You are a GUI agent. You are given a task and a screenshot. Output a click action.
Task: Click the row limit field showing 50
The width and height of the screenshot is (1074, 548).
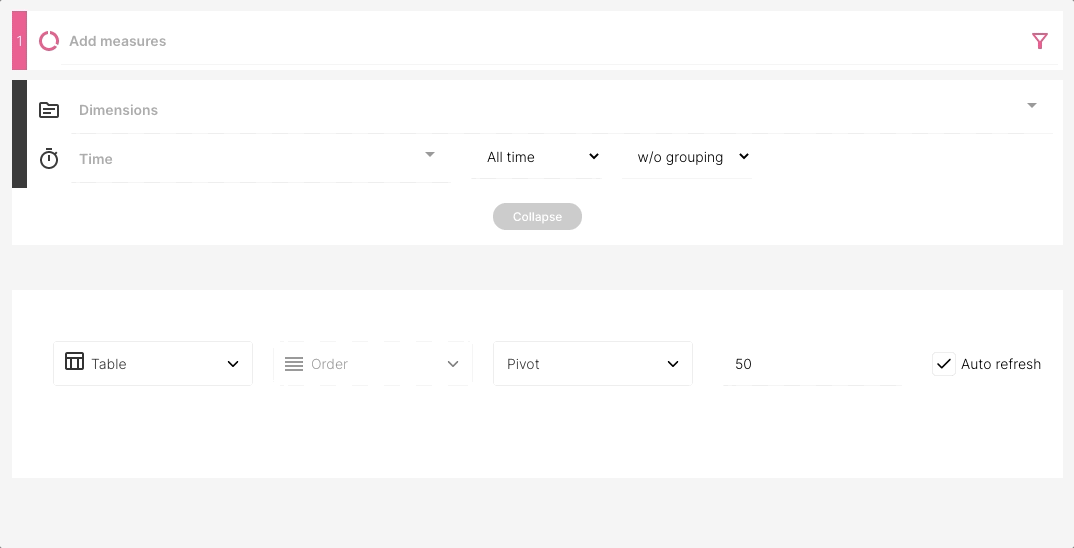pyautogui.click(x=812, y=364)
